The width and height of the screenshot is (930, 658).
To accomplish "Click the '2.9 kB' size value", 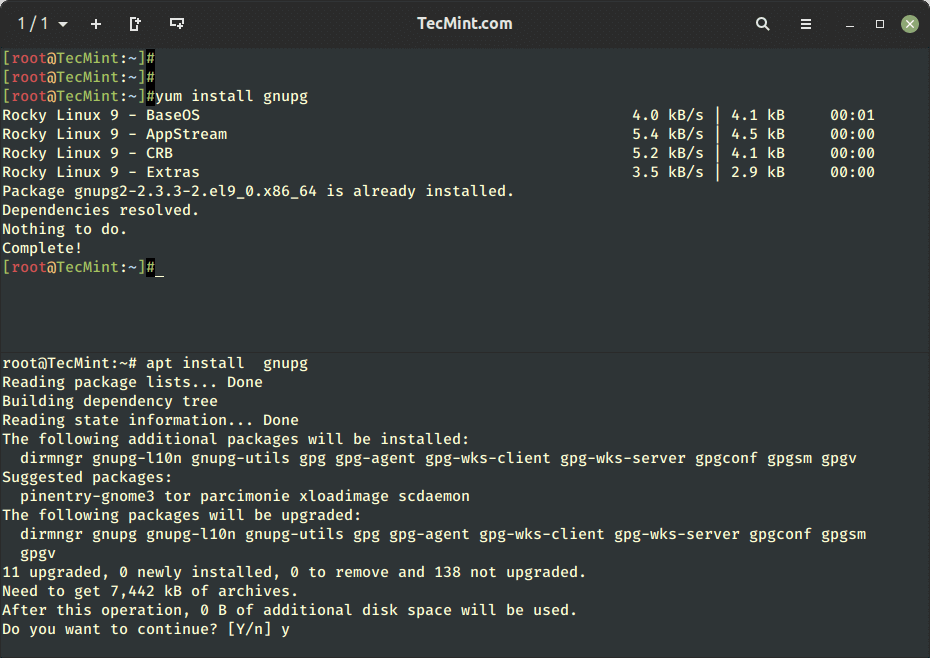I will click(758, 172).
